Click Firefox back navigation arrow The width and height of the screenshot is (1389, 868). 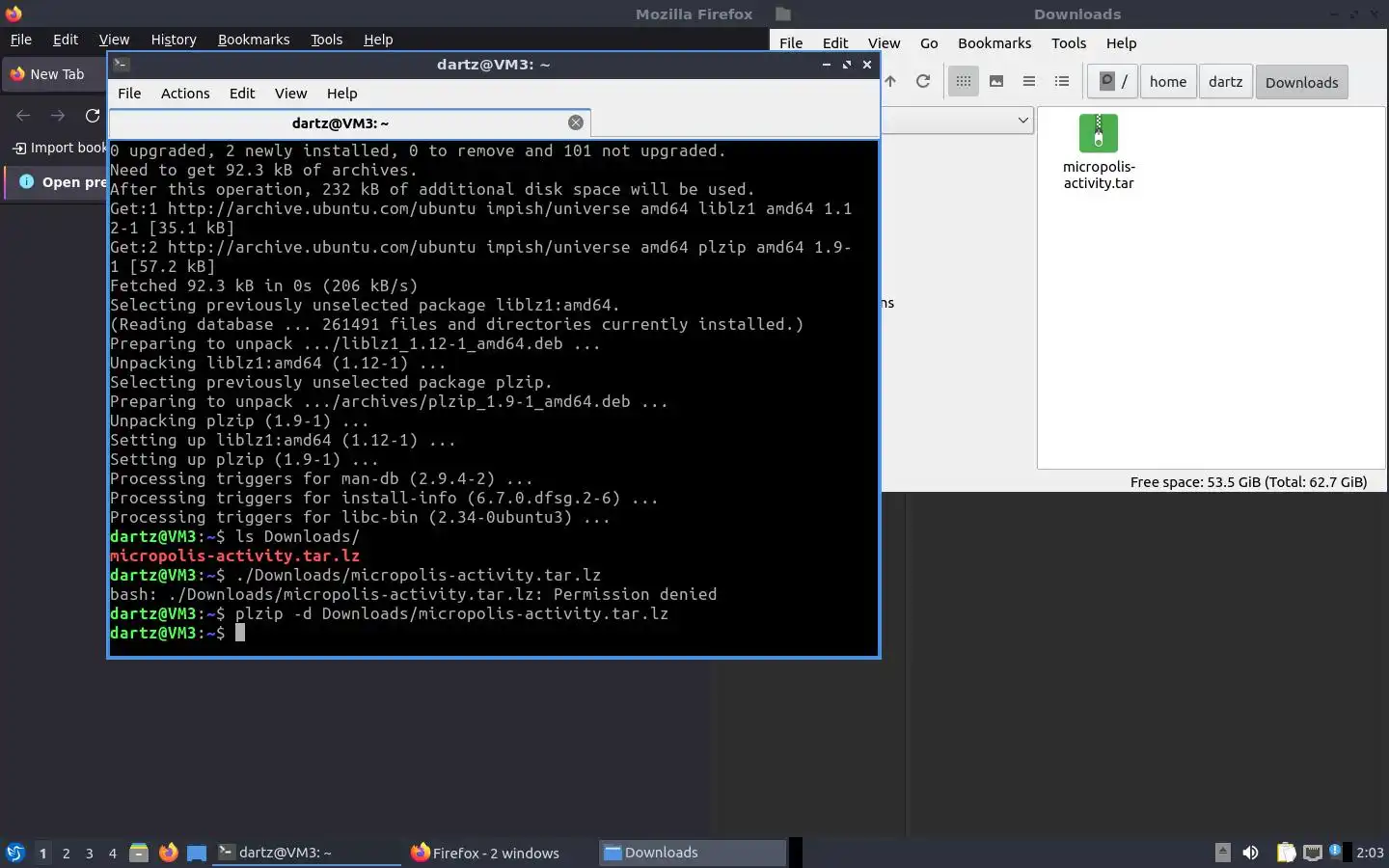(x=23, y=116)
